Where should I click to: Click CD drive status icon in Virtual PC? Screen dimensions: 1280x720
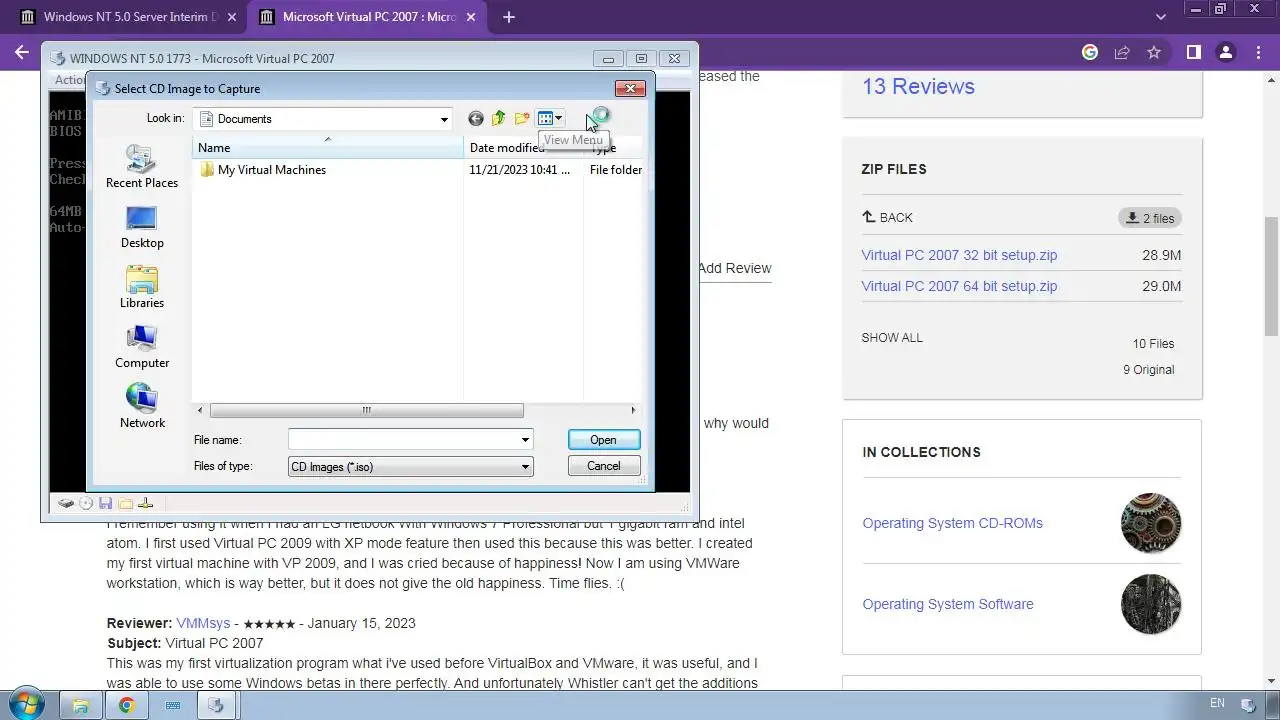[86, 504]
